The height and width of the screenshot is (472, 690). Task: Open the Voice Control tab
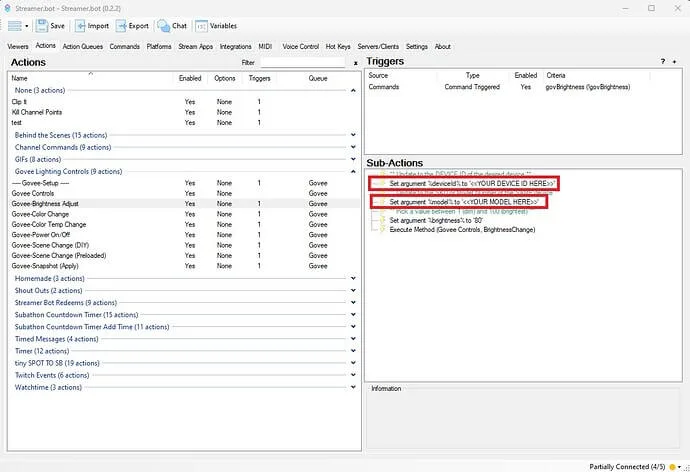point(301,47)
